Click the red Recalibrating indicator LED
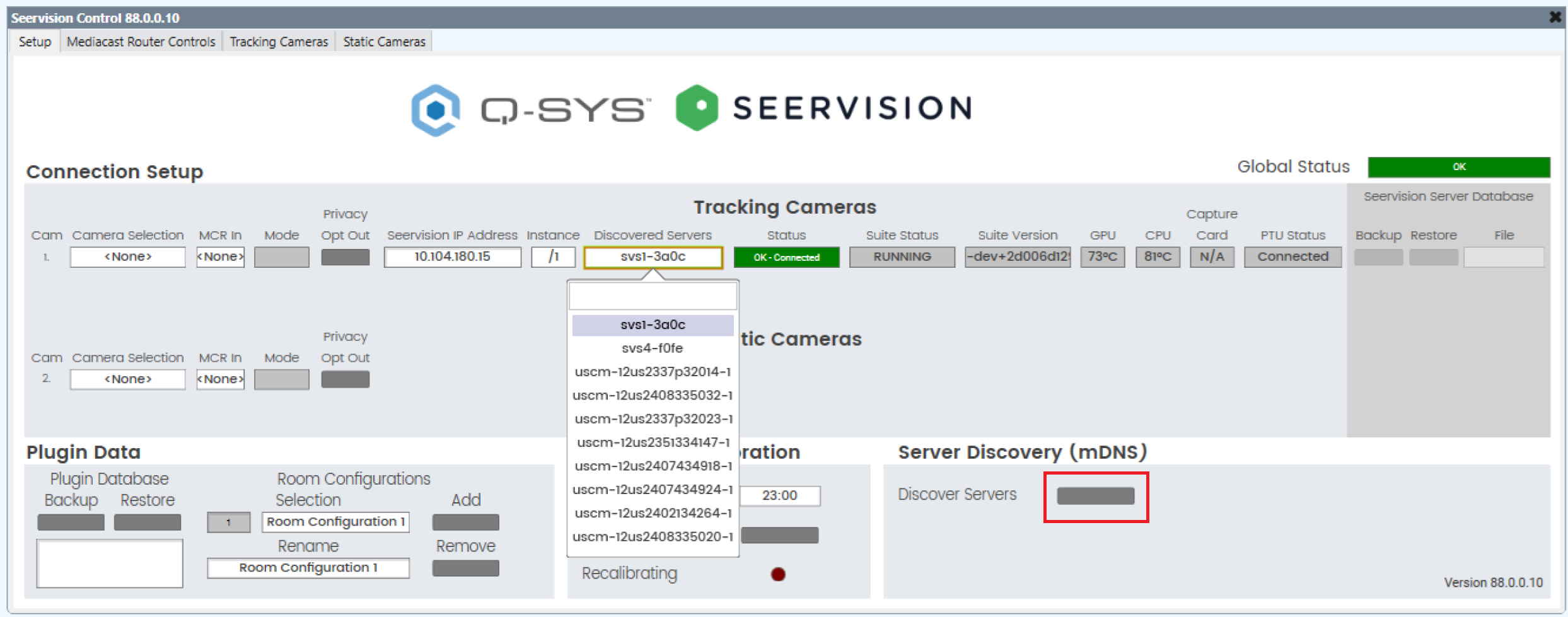This screenshot has width=1568, height=617. pos(778,574)
